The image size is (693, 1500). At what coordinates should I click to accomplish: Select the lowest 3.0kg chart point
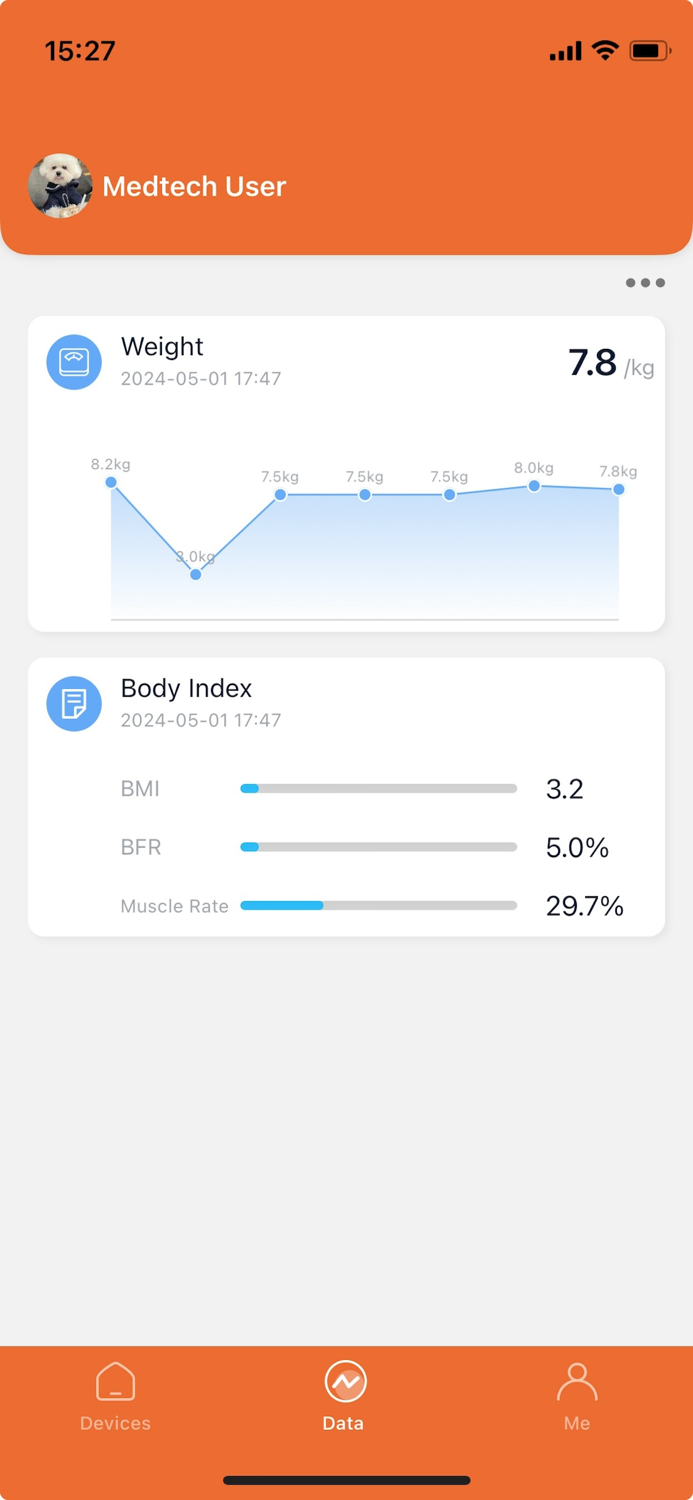point(196,574)
